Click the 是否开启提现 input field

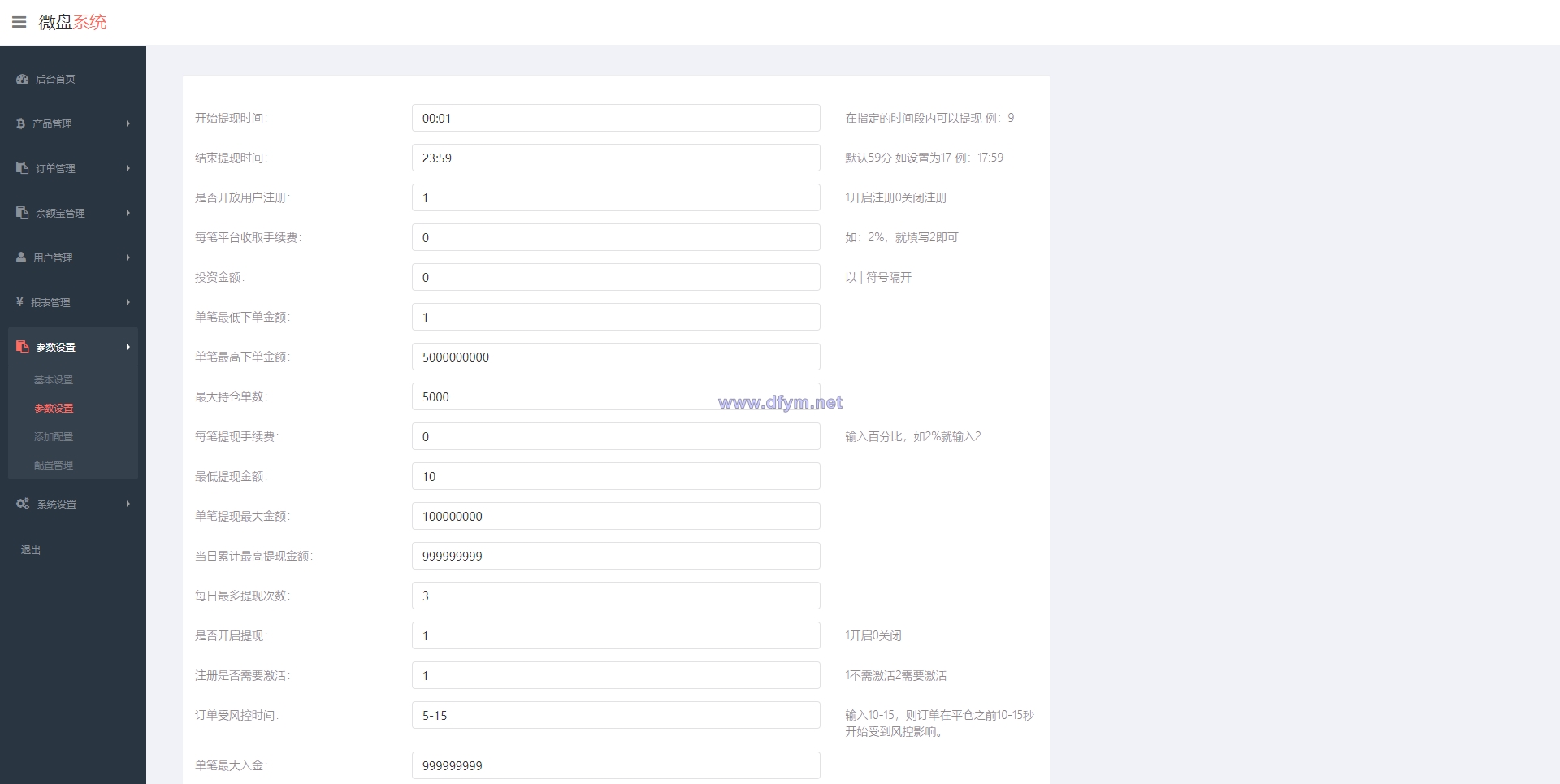pos(616,635)
